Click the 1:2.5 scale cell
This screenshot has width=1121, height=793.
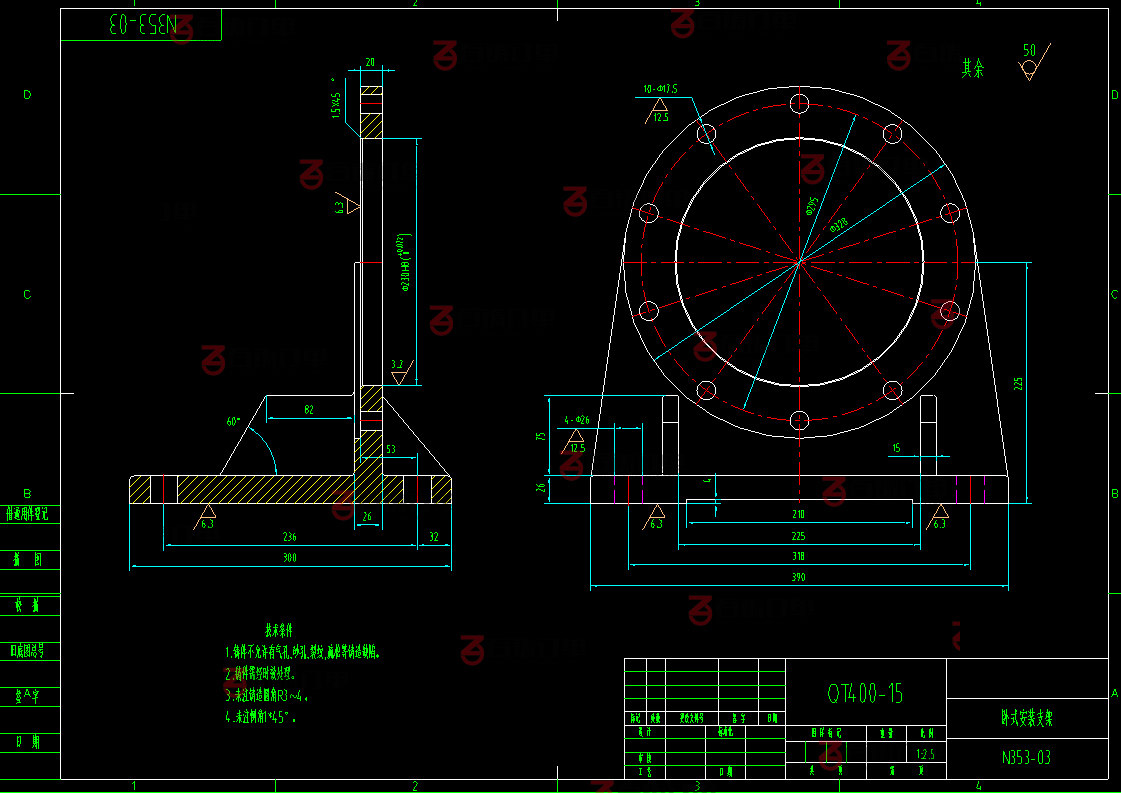(925, 755)
